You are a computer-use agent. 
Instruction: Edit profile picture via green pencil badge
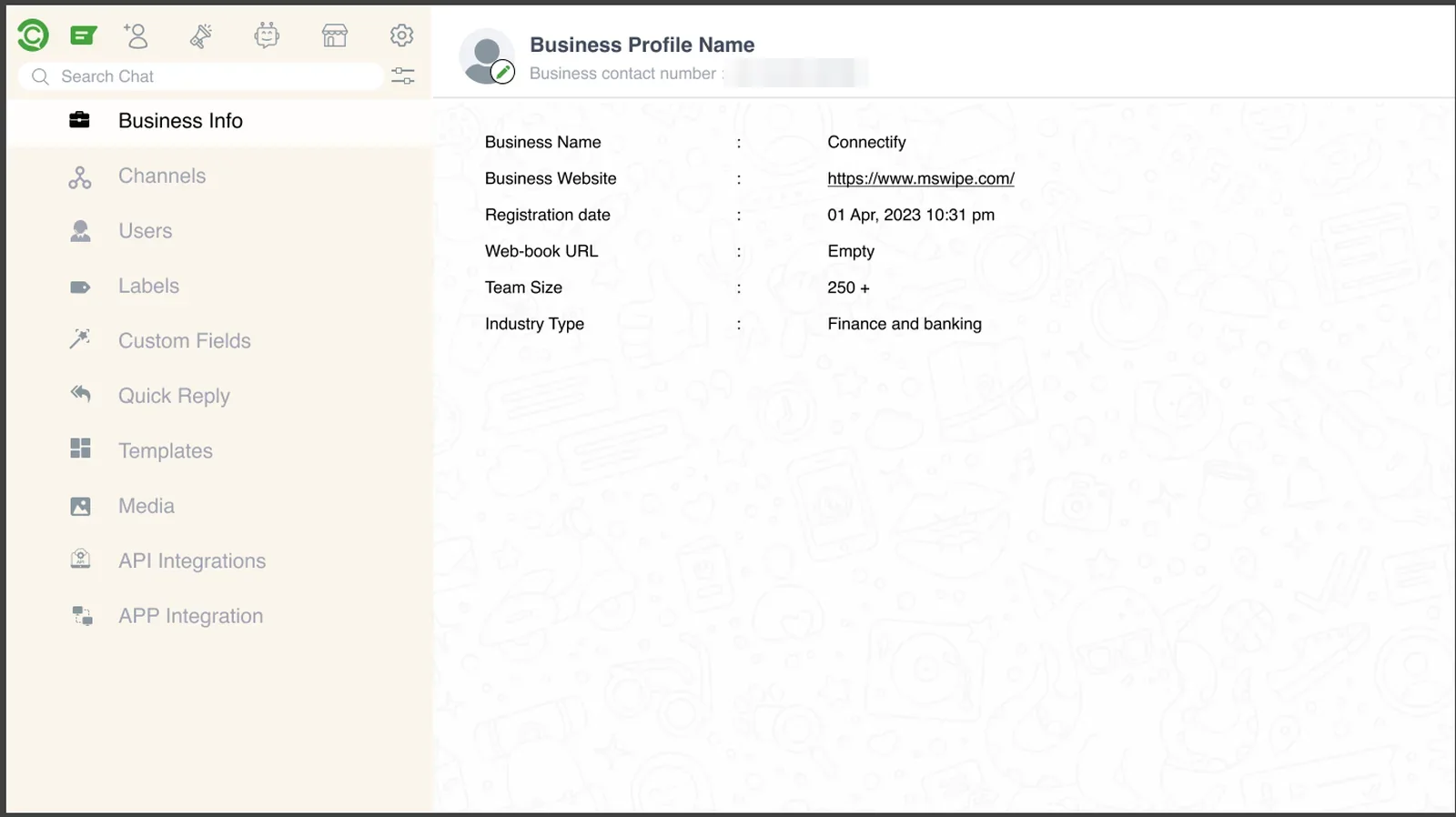(x=503, y=72)
